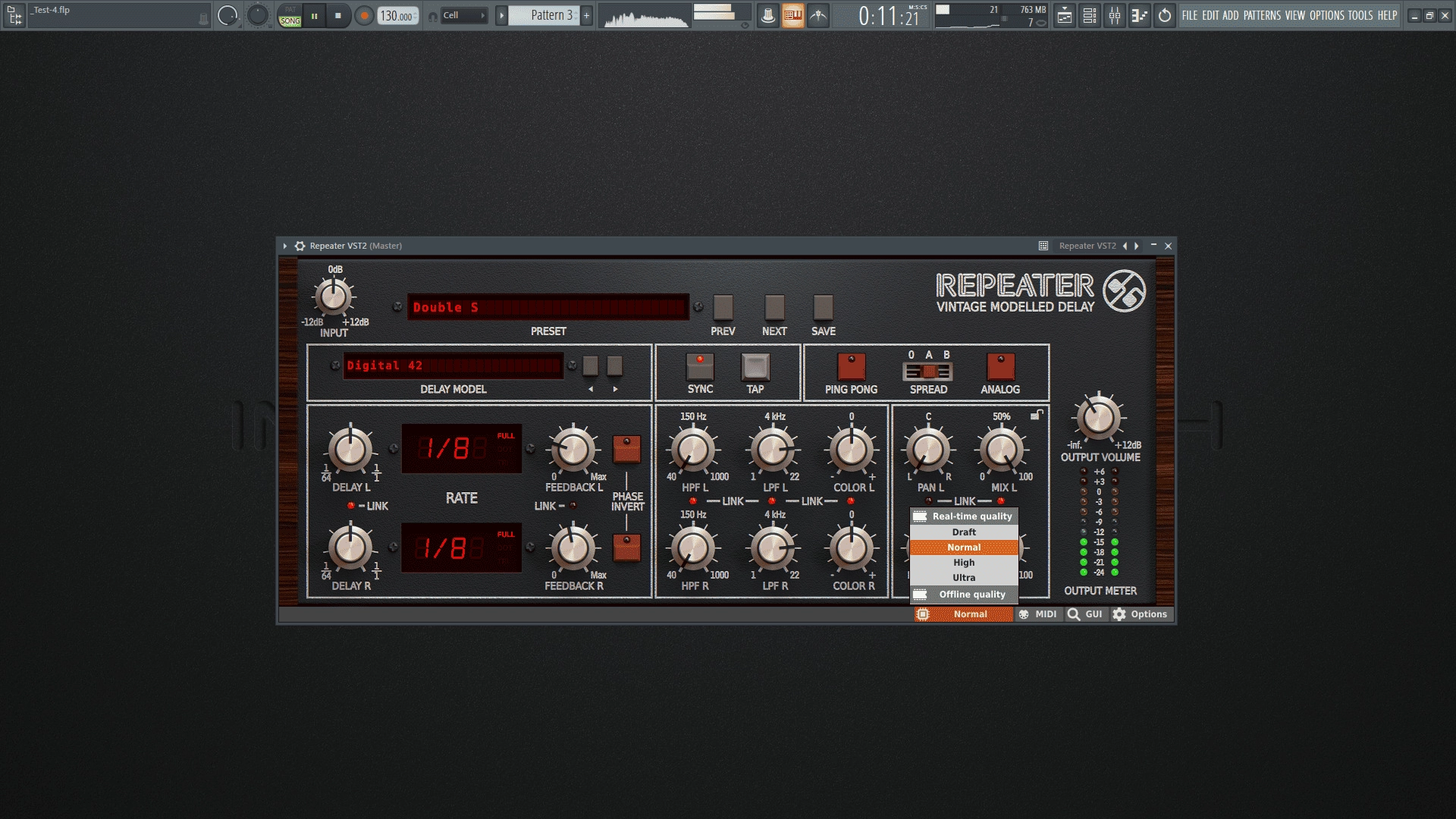Screen dimensions: 1456x819
Task: Pause playback with the pause button
Action: pyautogui.click(x=314, y=15)
